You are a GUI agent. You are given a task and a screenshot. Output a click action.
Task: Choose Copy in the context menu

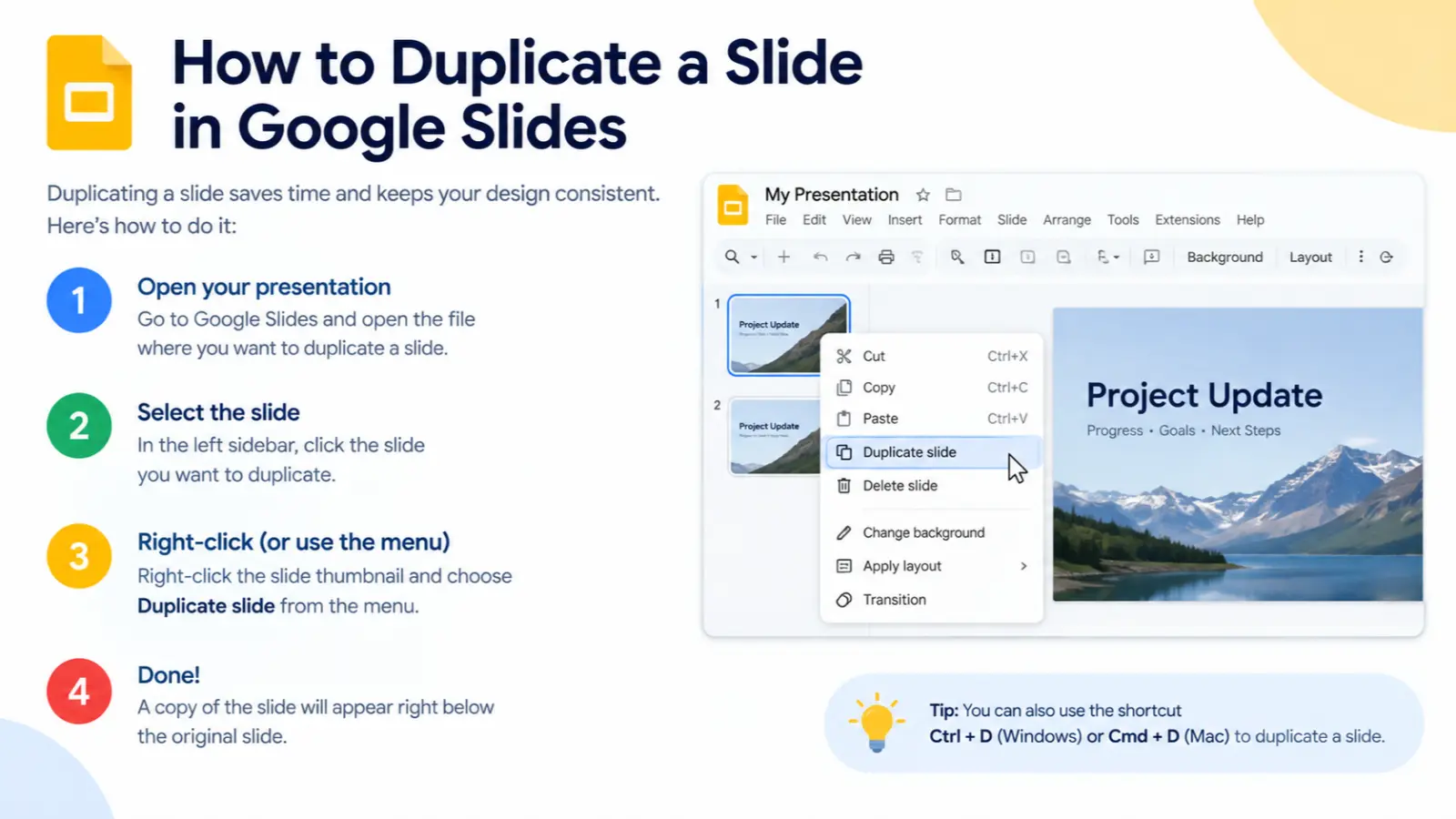point(932,388)
